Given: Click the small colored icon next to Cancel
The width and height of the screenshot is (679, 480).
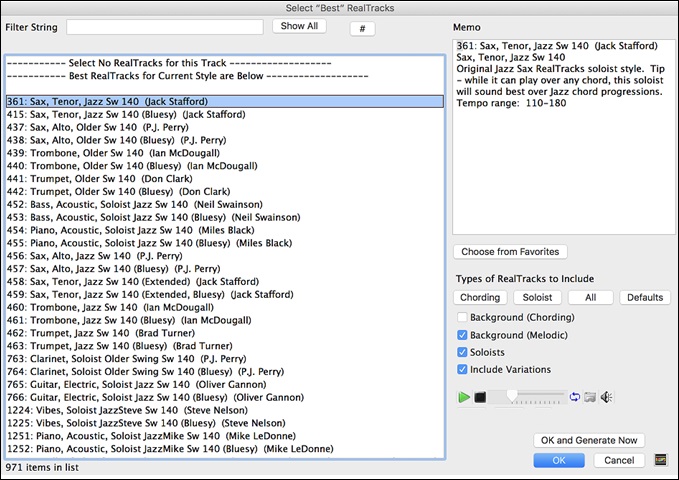Looking at the screenshot, I should (x=660, y=460).
